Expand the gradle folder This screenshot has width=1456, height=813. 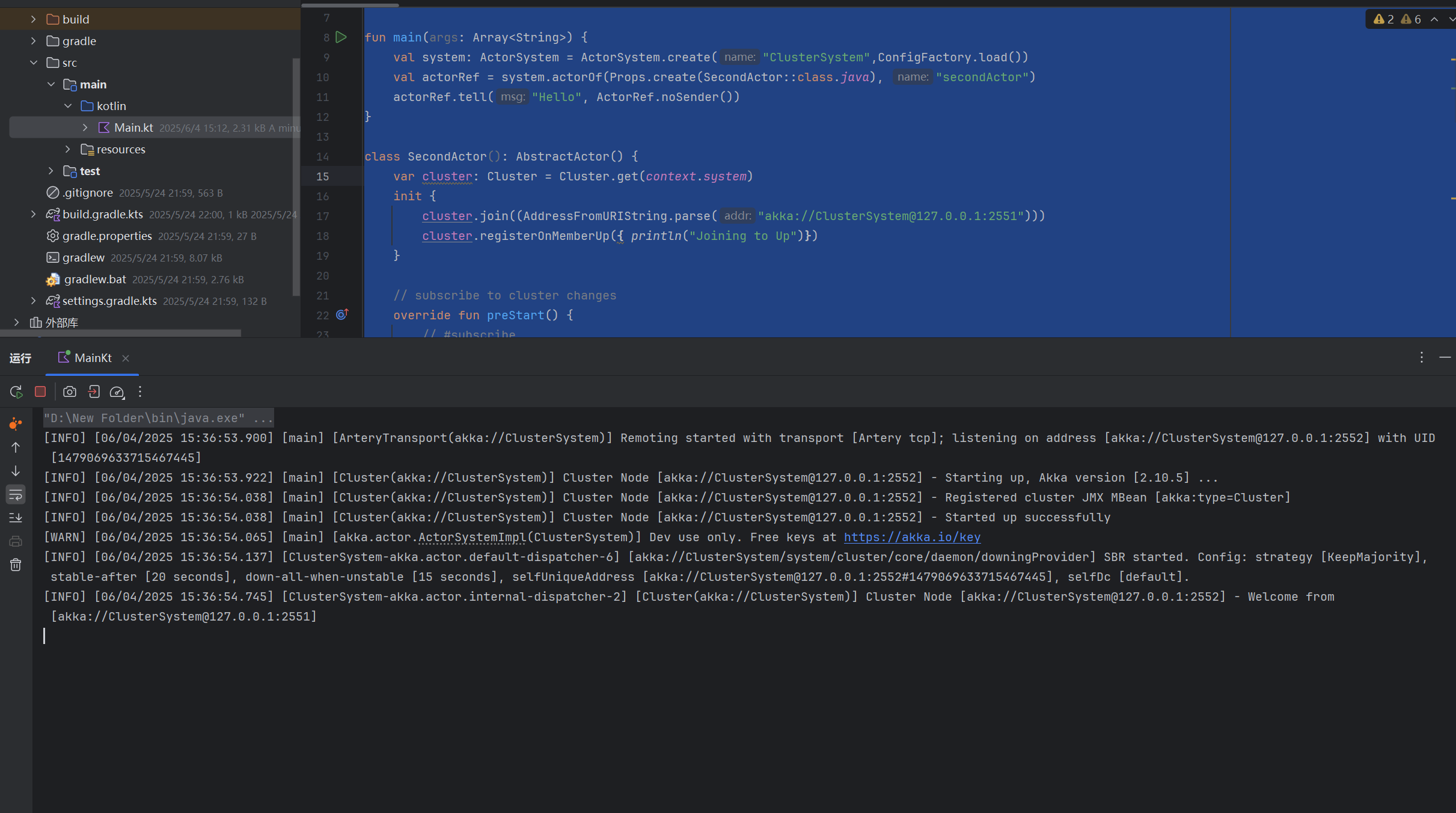[34, 41]
